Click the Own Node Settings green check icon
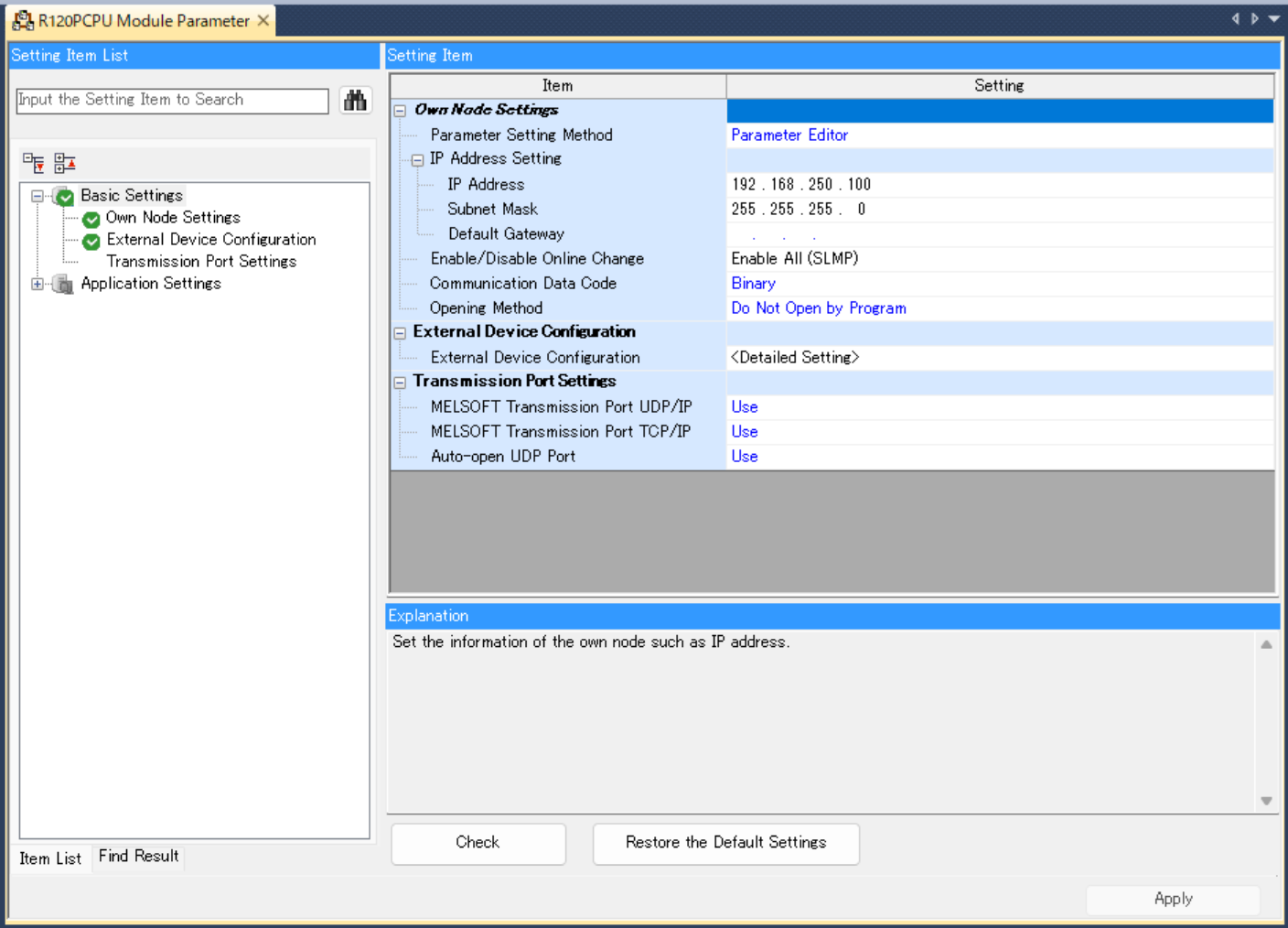The width and height of the screenshot is (1288, 928). (91, 220)
